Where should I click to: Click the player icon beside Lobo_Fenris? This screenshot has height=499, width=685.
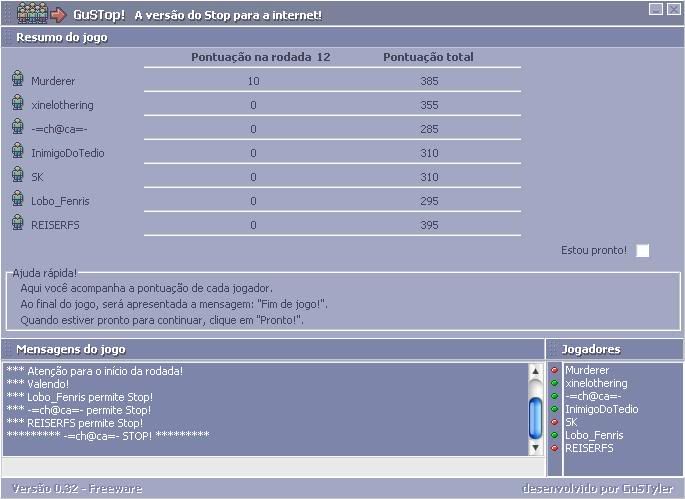coord(17,198)
